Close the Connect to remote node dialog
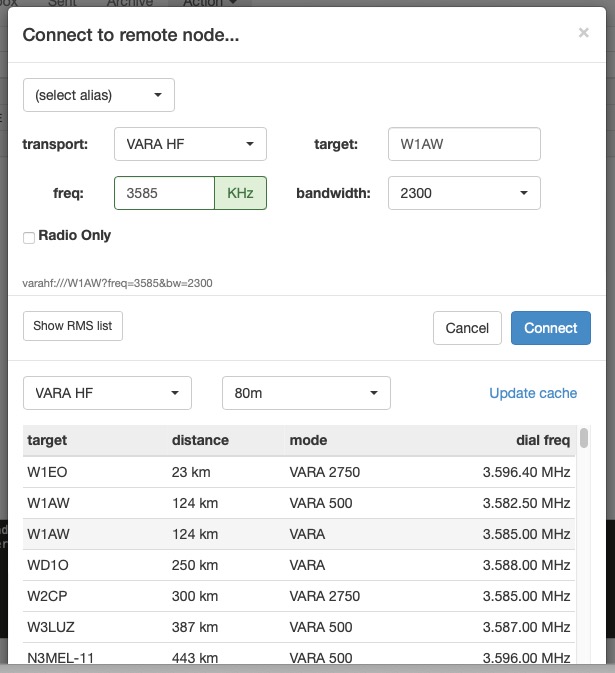 [583, 33]
